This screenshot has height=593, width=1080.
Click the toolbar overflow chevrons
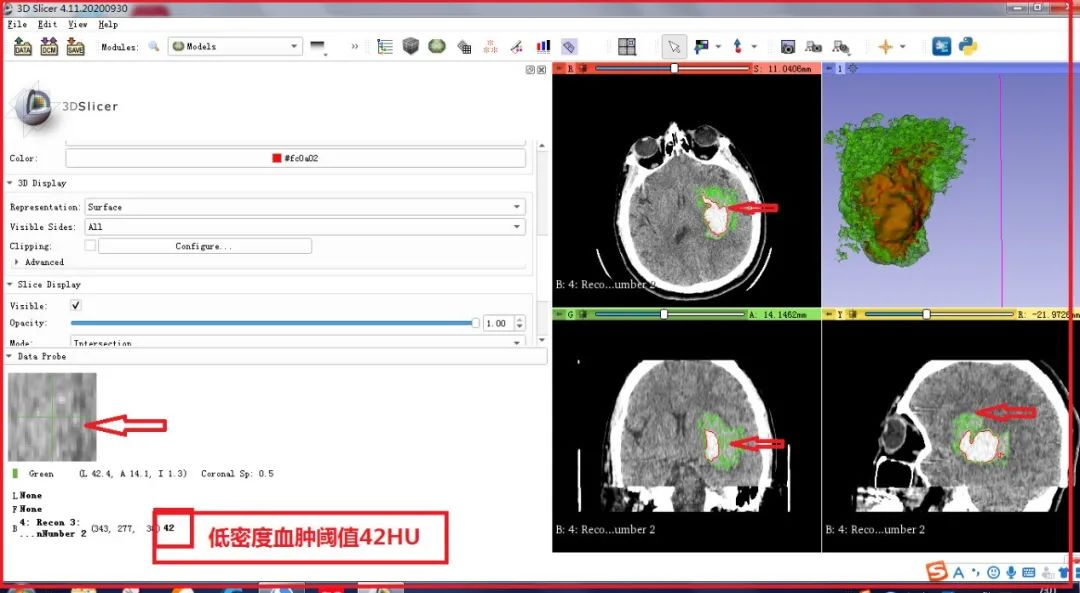tap(355, 47)
